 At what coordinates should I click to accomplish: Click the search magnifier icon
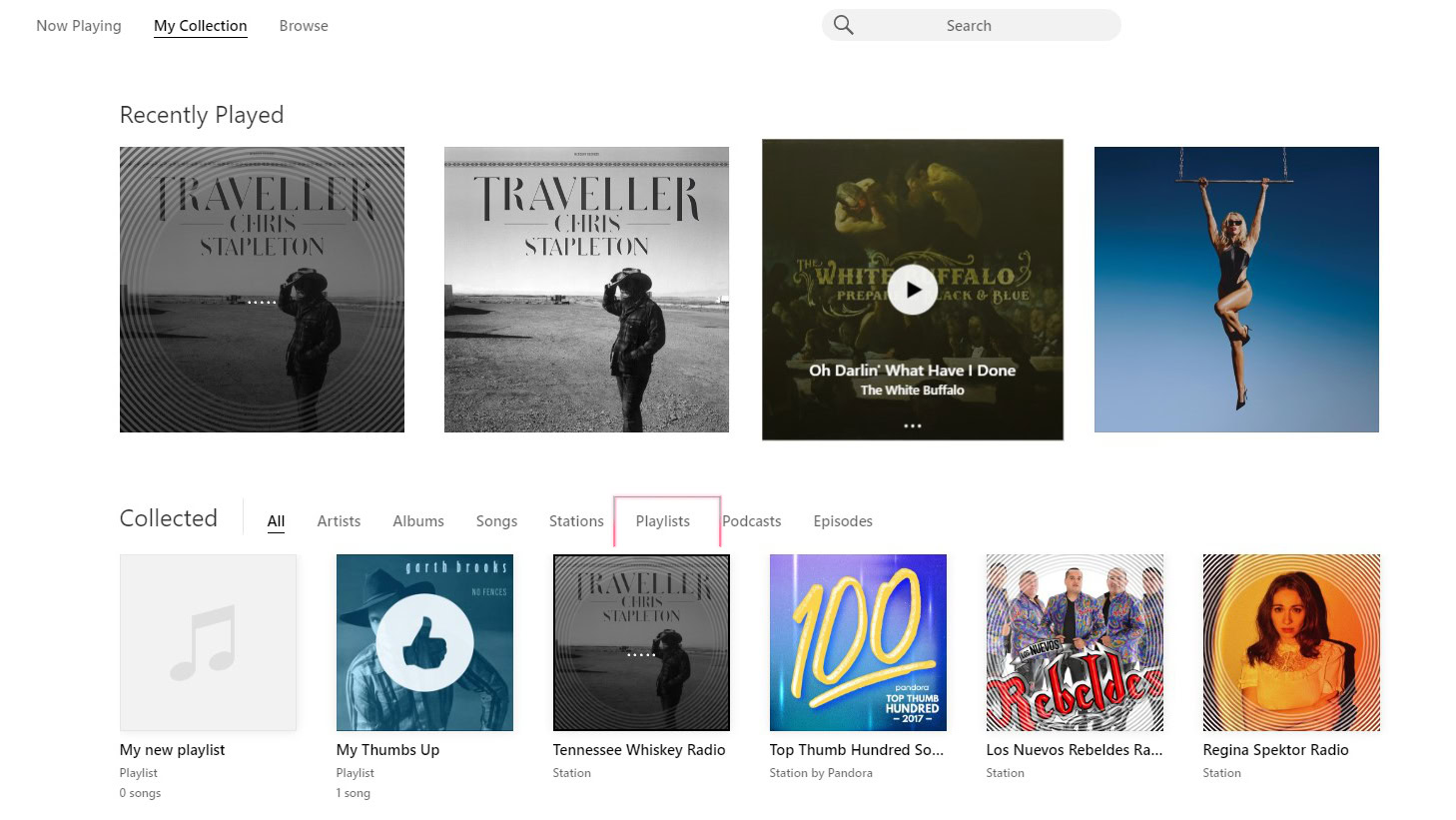coord(844,25)
